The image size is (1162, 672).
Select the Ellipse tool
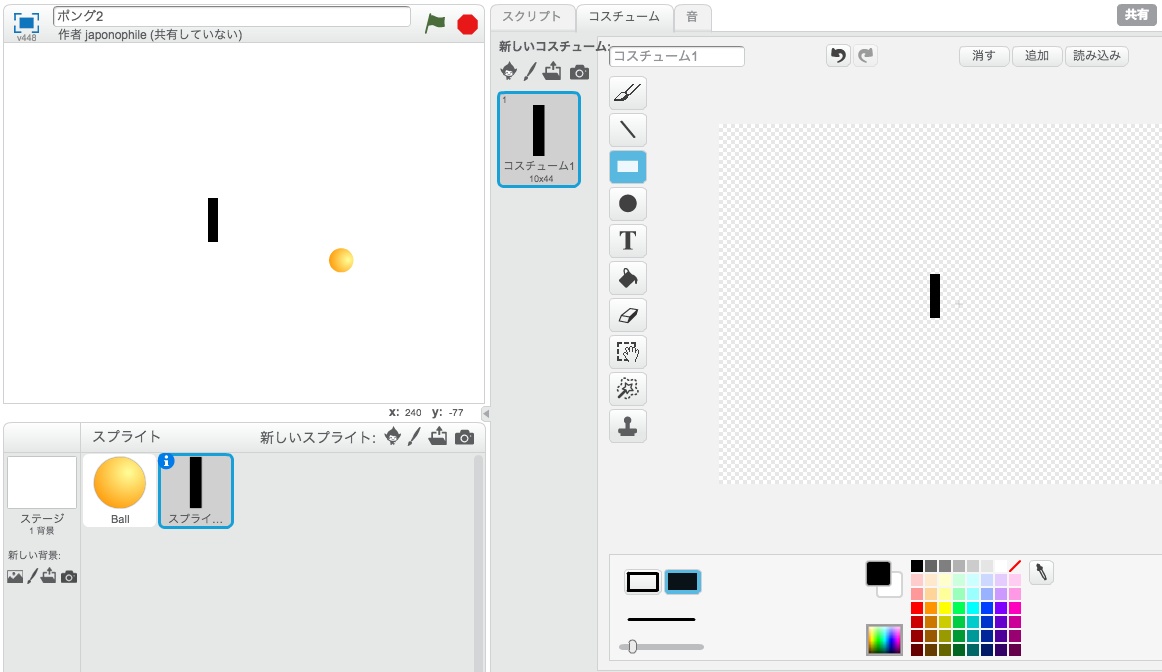pos(627,203)
